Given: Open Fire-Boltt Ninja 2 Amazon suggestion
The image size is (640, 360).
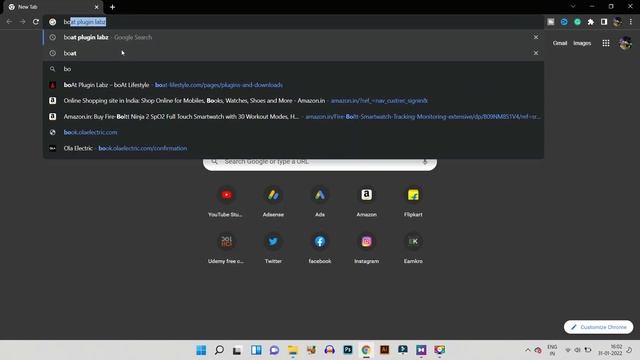Looking at the screenshot, I should coord(293,116).
